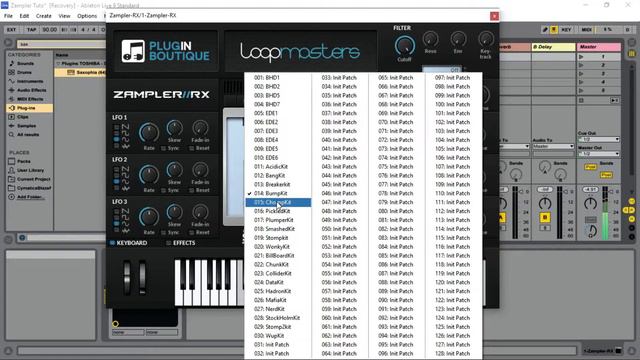Switch to the EFFECTS tab
Viewport: 640px width, 360px height.
180,243
